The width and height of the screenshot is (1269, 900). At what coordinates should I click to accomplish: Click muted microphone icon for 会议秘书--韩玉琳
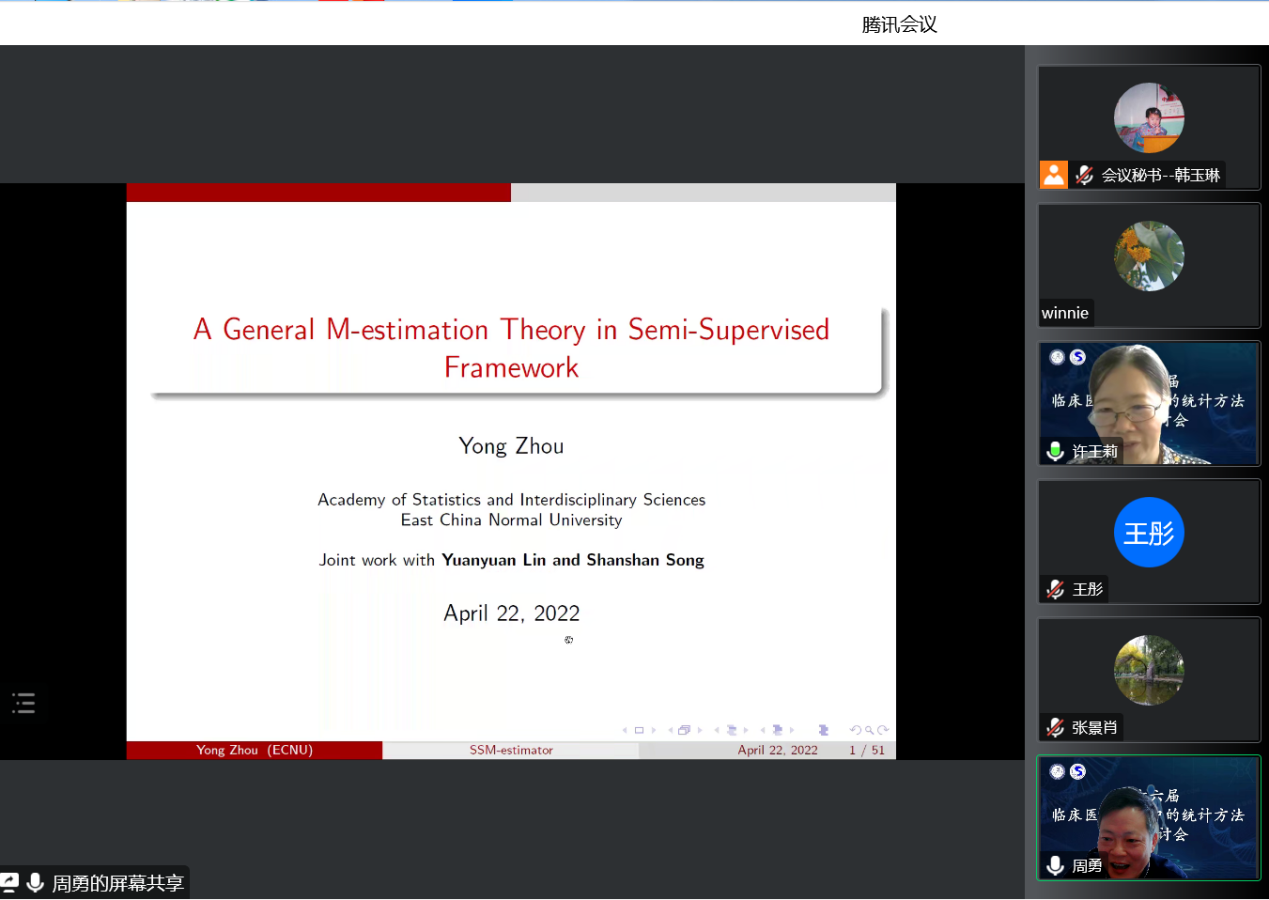[x=1084, y=175]
